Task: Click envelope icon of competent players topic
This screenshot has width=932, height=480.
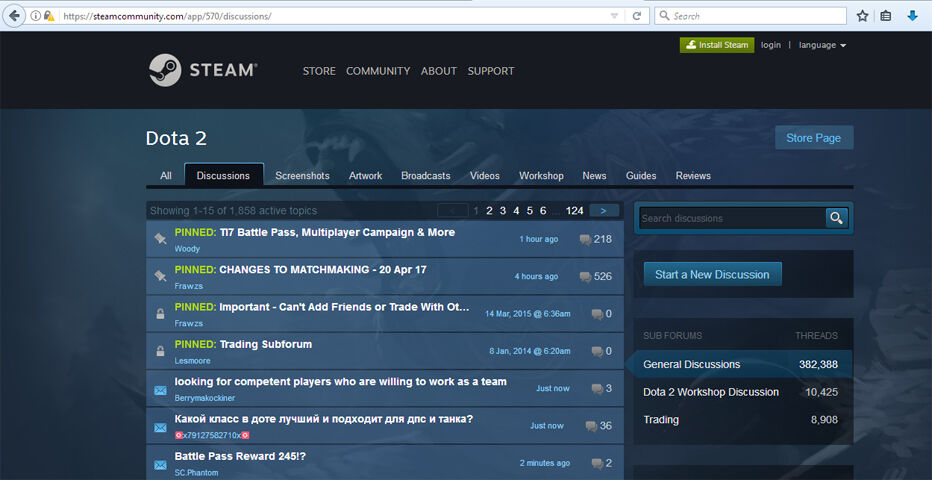Action: (160, 390)
